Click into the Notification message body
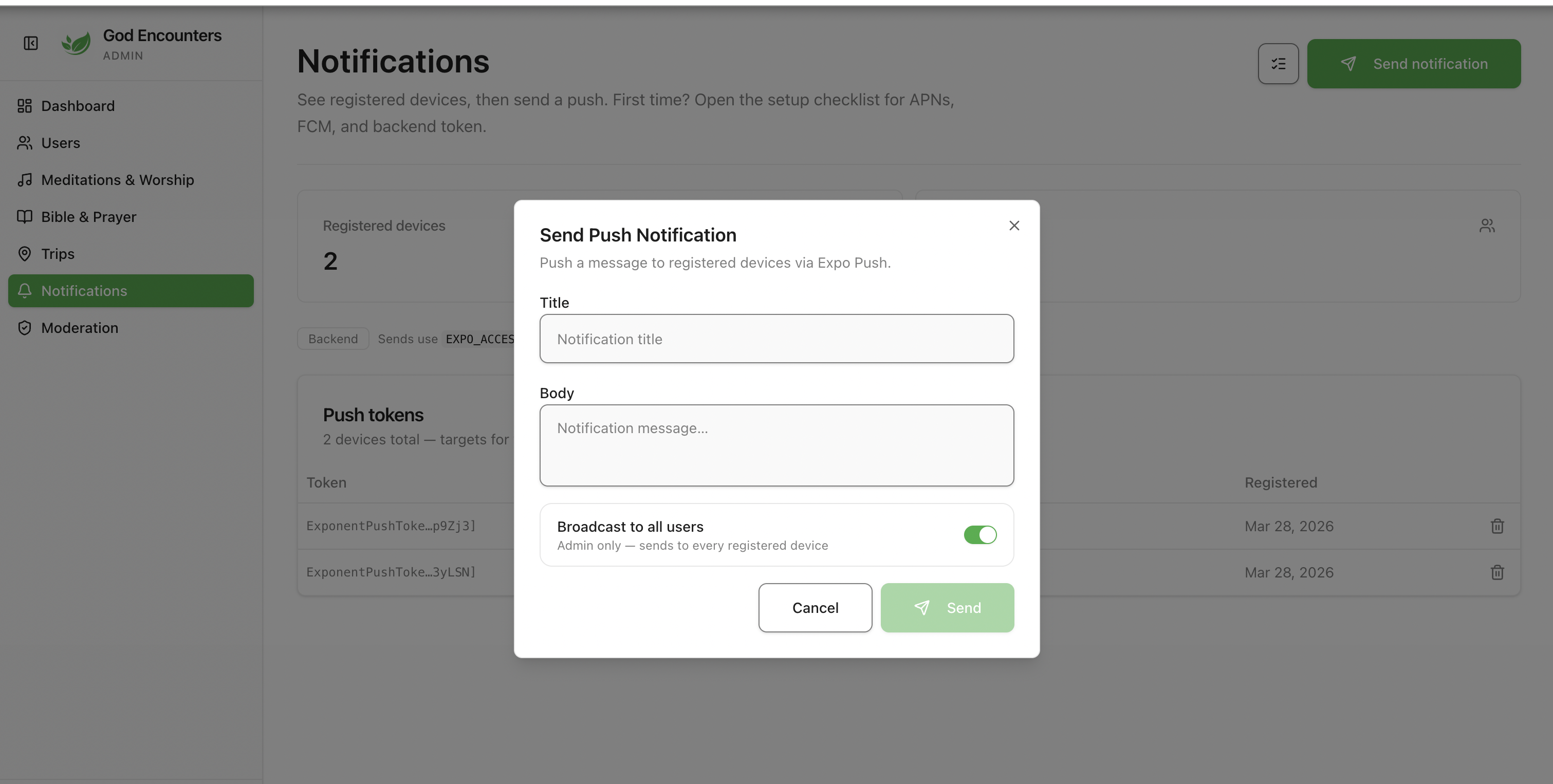Image resolution: width=1553 pixels, height=784 pixels. click(776, 445)
